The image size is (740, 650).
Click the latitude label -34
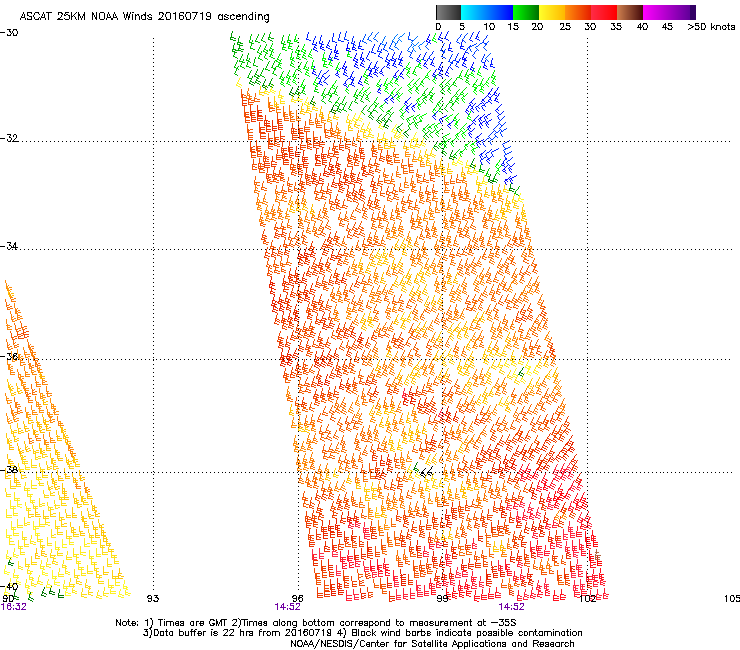click(x=9, y=246)
